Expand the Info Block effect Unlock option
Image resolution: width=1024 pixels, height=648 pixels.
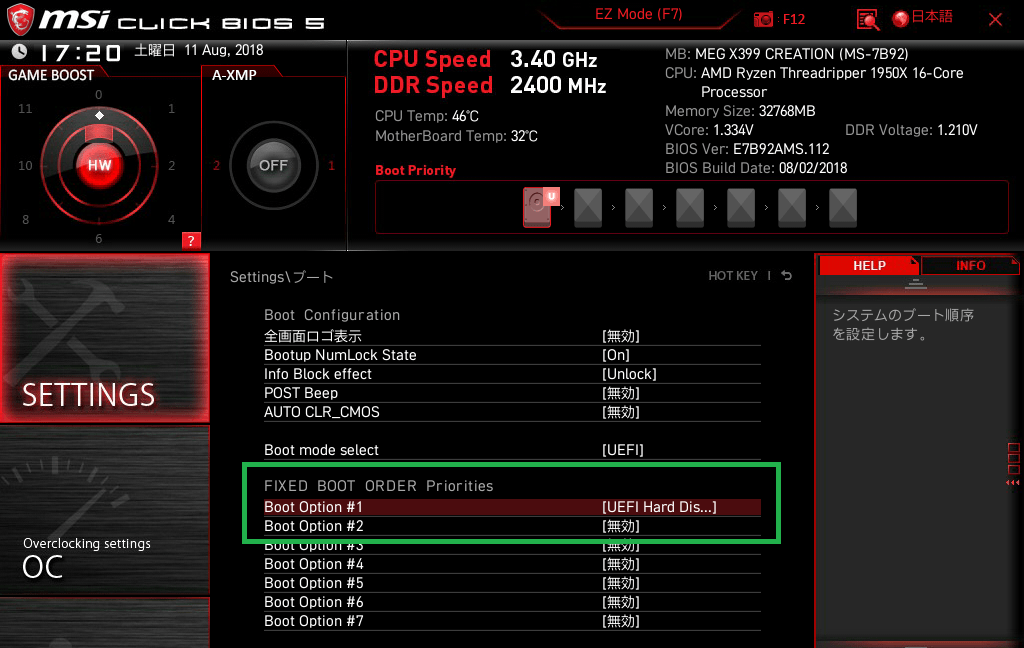(629, 374)
